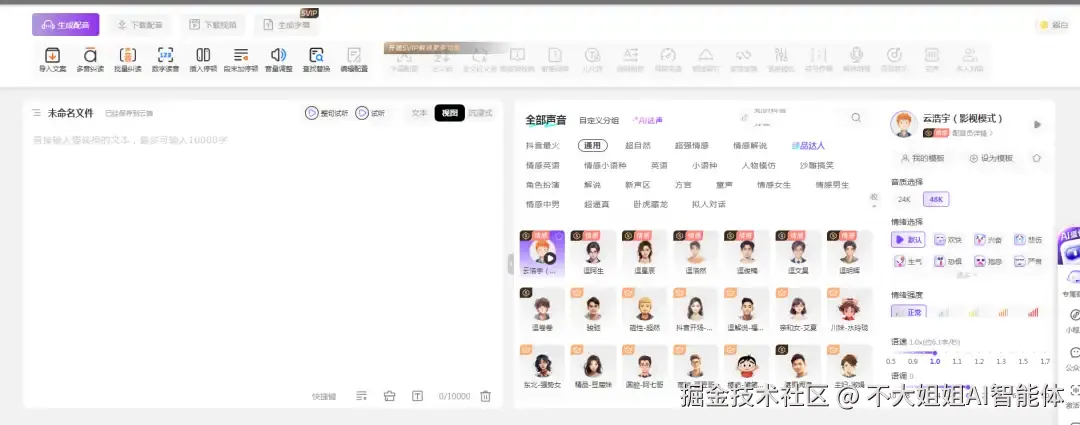1080x425 pixels.
Task: Click the favorite icon beside 设为模板
Action: click(1037, 158)
